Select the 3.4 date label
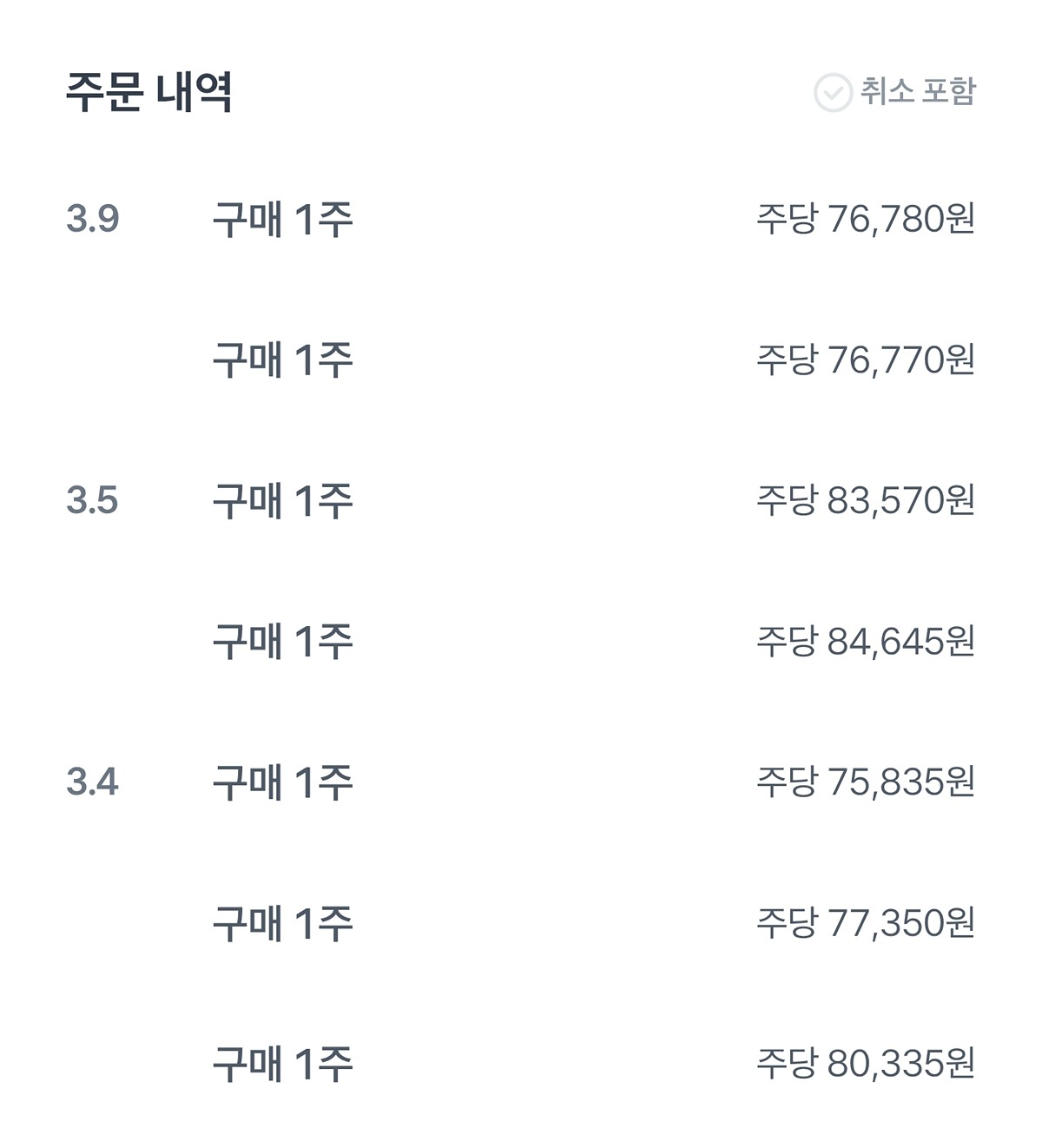This screenshot has width=1042, height=1148. [92, 782]
